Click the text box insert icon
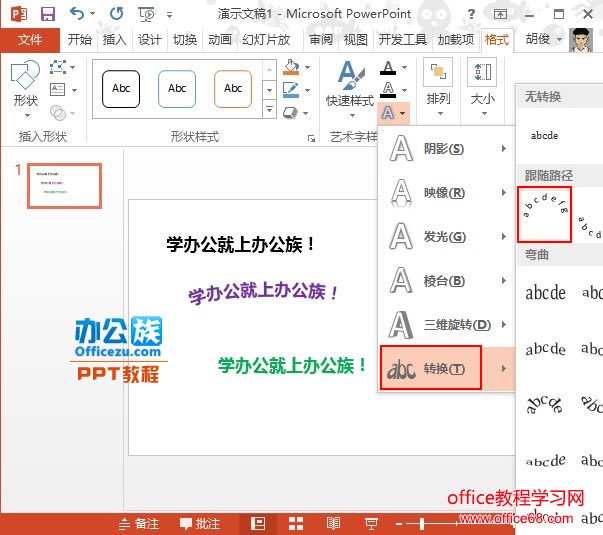The height and width of the screenshot is (535, 603). (58, 90)
